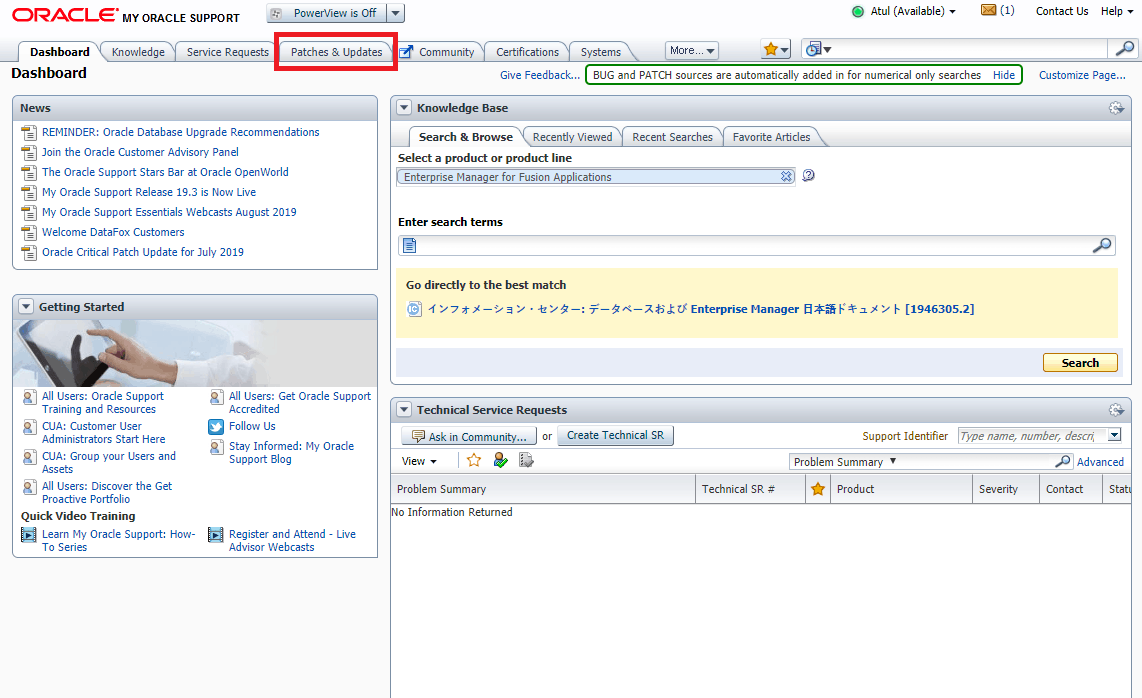Collapse the Knowledge Base panel
Image resolution: width=1142 pixels, height=698 pixels.
(x=403, y=108)
